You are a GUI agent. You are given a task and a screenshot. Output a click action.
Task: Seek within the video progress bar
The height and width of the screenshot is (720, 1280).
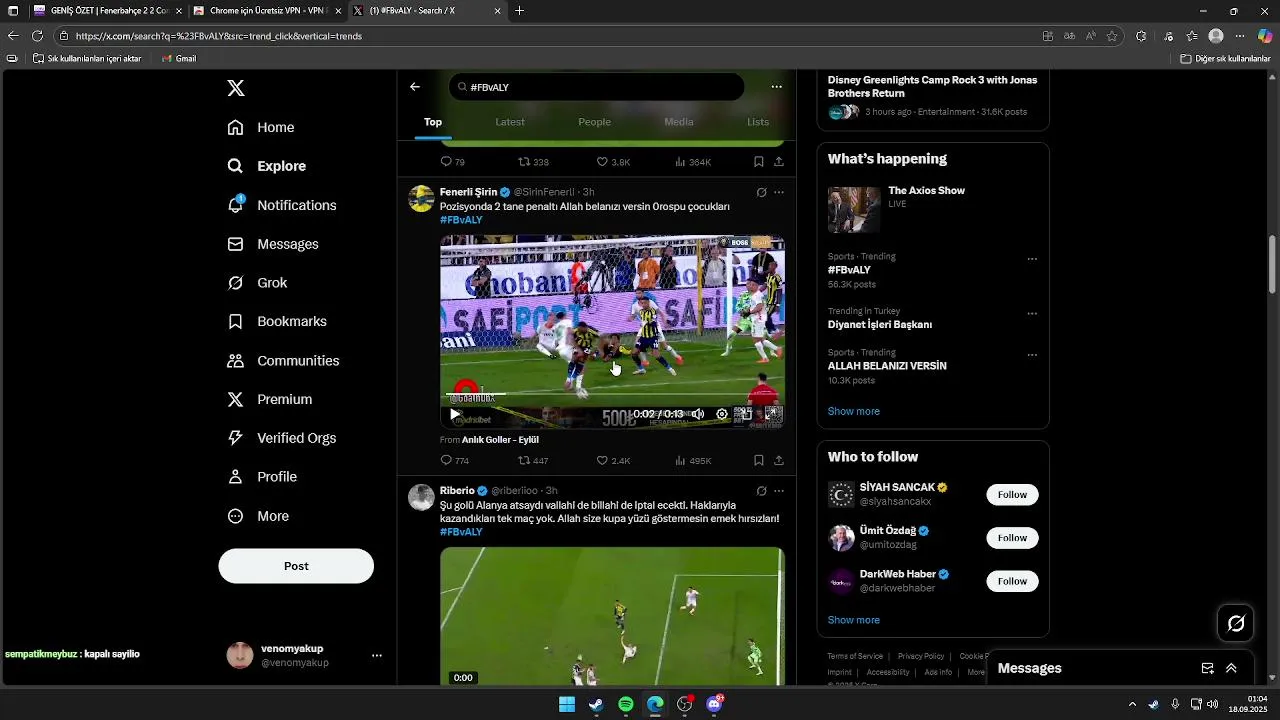[x=612, y=396]
